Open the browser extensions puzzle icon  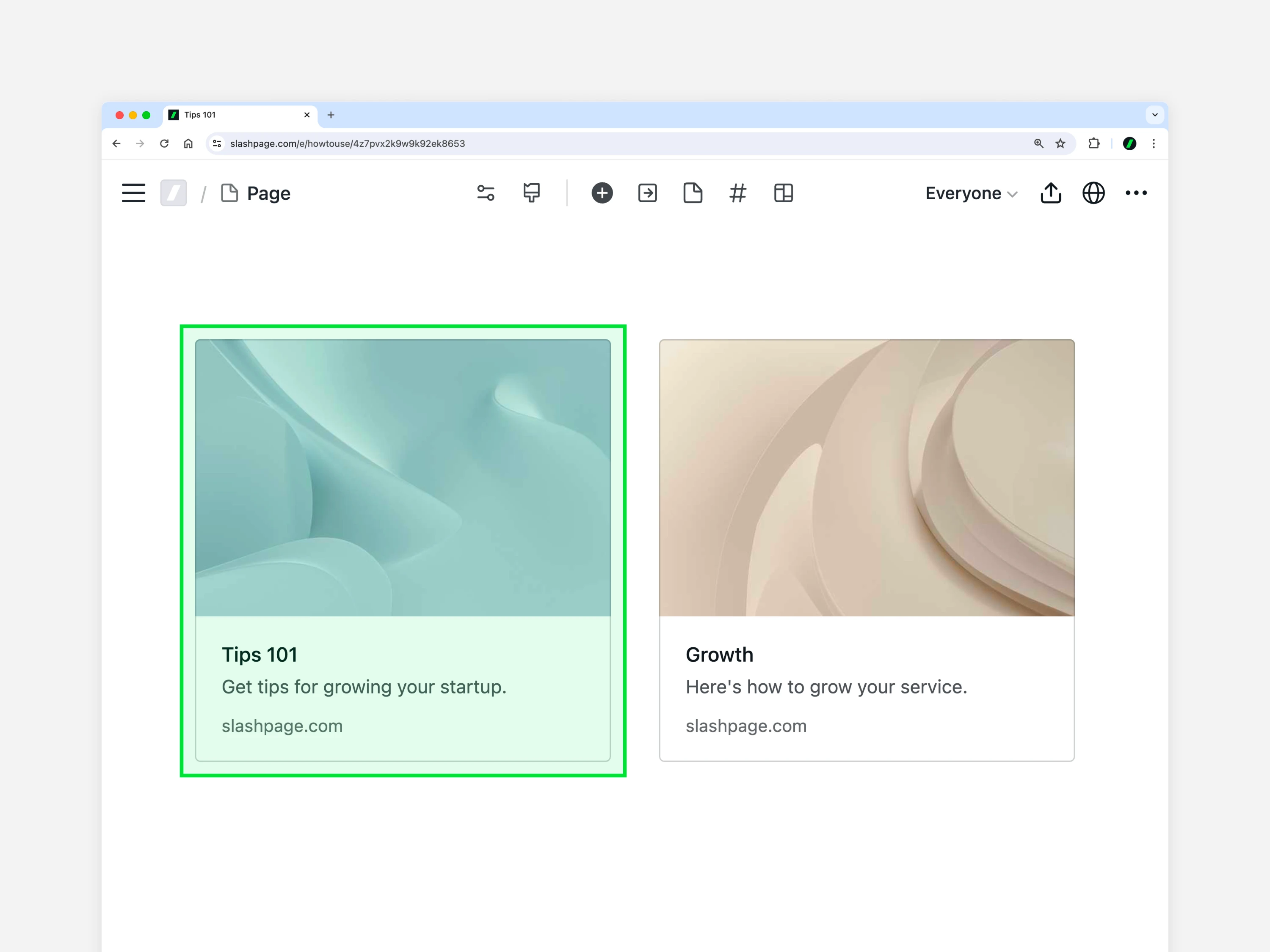tap(1094, 143)
